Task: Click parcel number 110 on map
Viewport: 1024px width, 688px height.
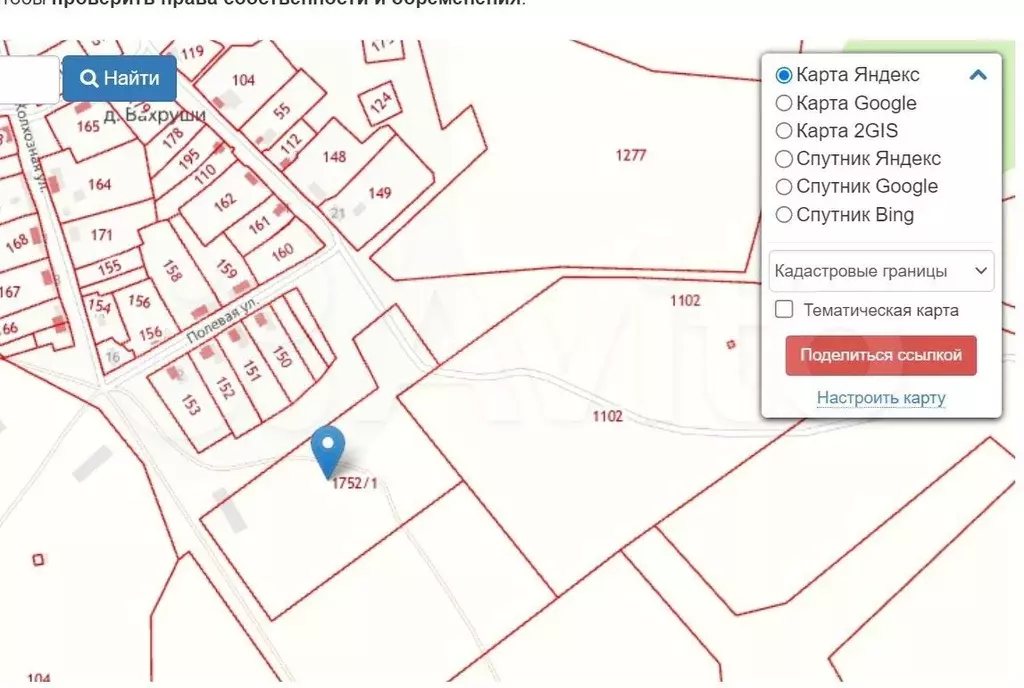Action: [204, 173]
